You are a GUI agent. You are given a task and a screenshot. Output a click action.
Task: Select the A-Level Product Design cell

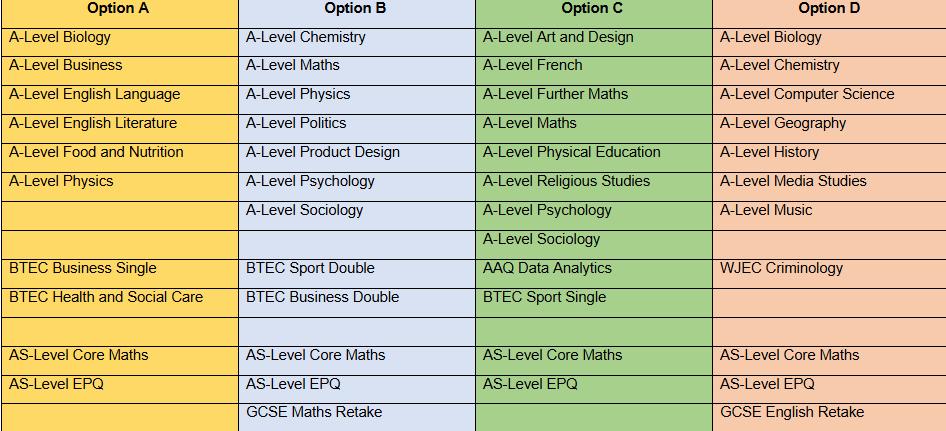coord(322,153)
